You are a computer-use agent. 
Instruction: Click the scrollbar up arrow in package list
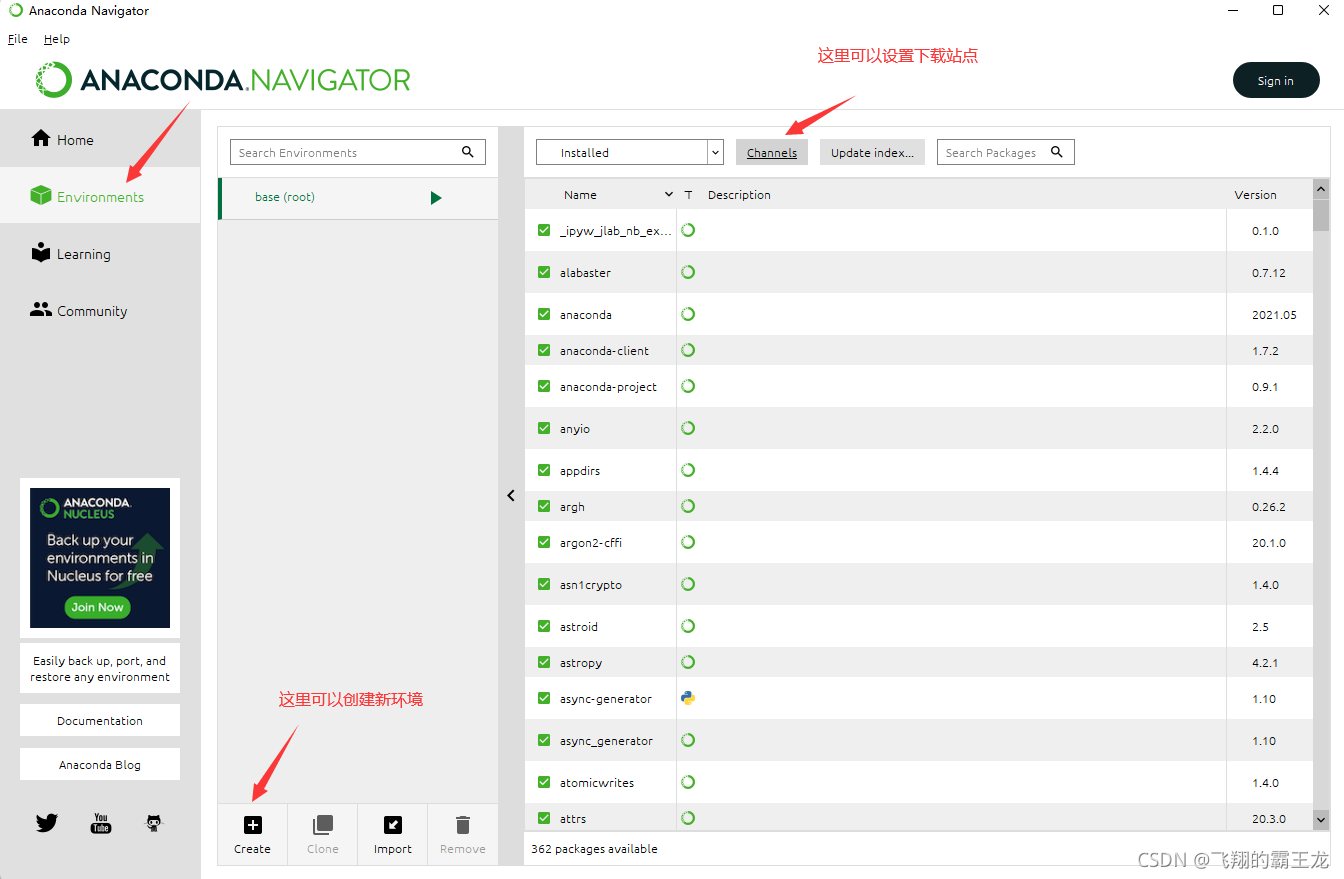[x=1321, y=188]
